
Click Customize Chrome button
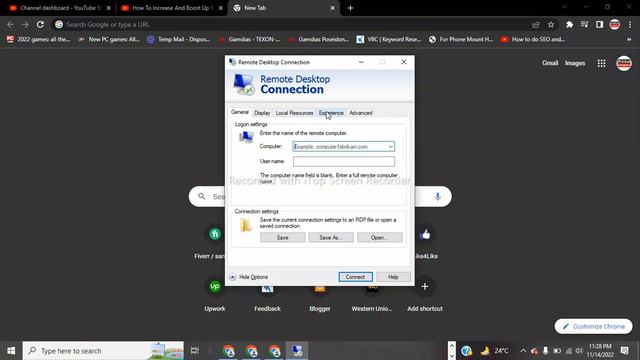(593, 326)
